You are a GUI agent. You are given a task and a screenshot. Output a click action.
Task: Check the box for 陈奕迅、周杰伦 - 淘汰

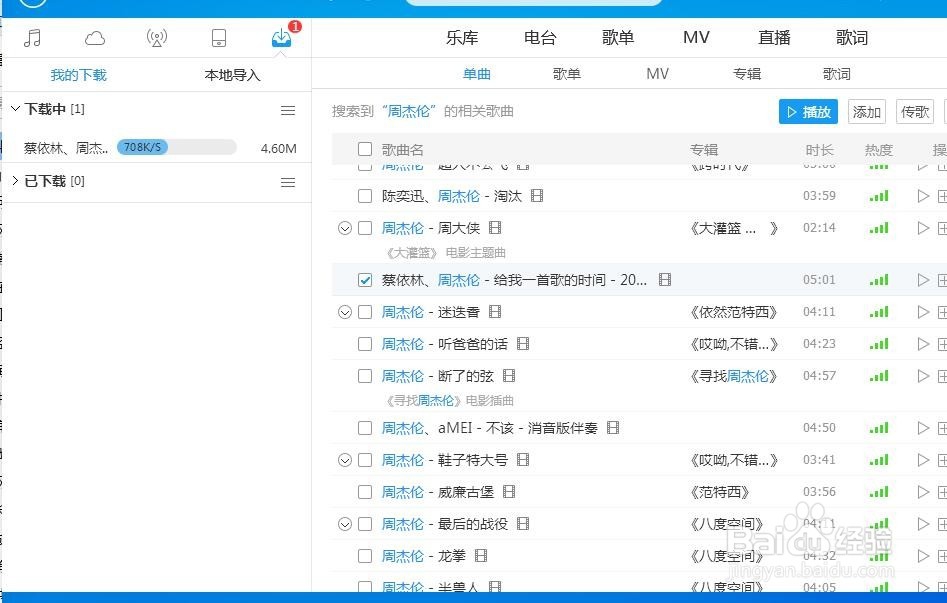[x=365, y=196]
